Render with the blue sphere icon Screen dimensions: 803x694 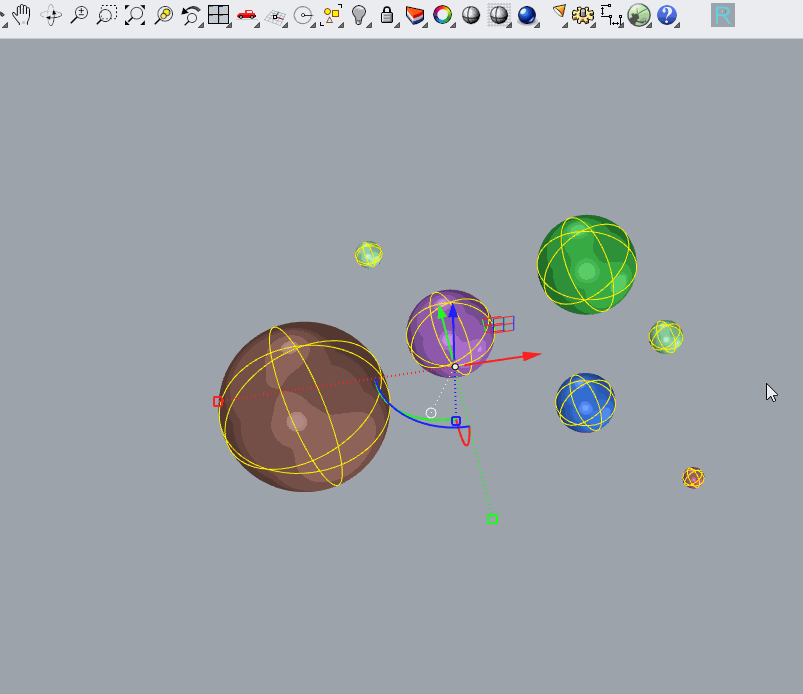(526, 15)
